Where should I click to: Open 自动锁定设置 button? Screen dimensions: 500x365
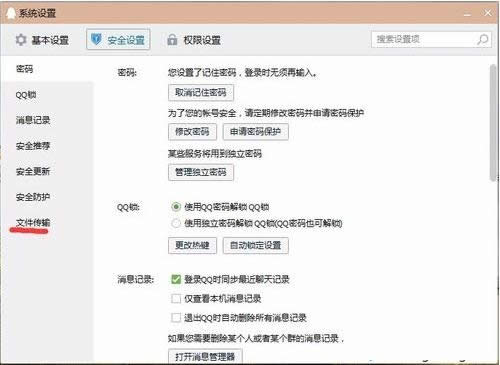[x=255, y=245]
